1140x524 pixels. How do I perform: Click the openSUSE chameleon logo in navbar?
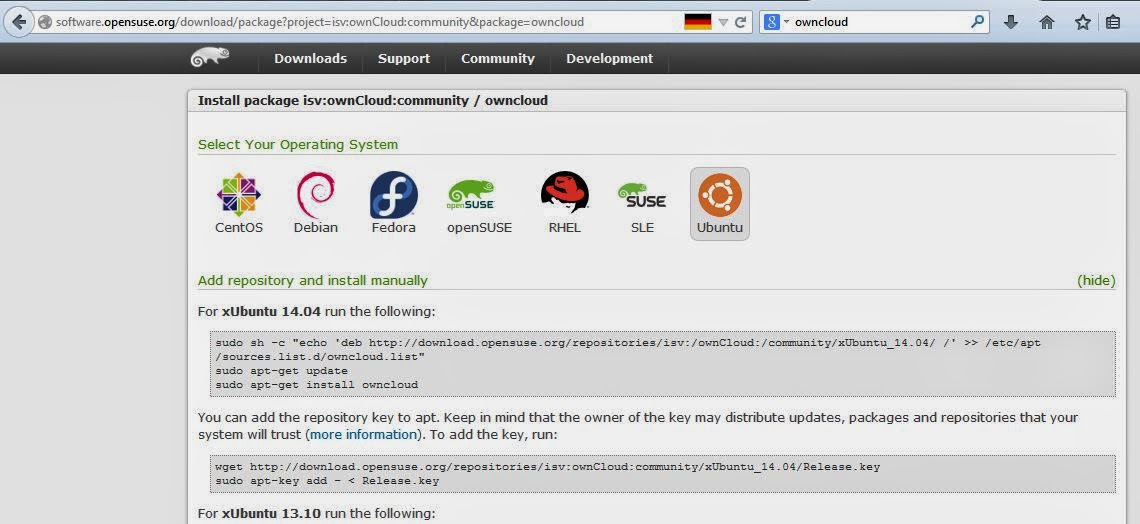(x=210, y=57)
